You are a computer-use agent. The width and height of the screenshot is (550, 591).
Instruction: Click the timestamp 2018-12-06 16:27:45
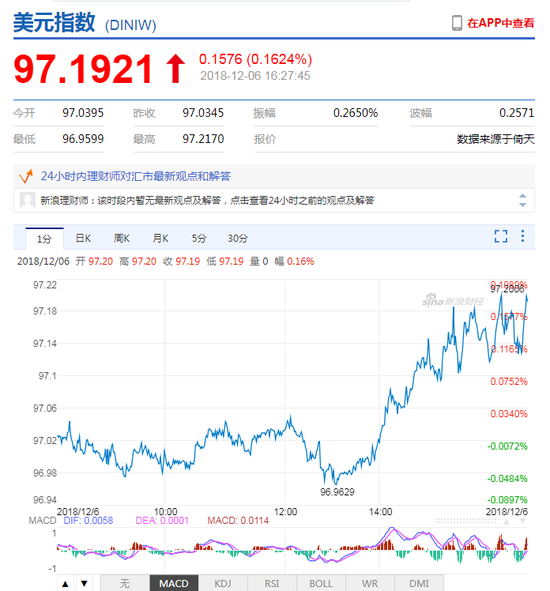pyautogui.click(x=255, y=76)
